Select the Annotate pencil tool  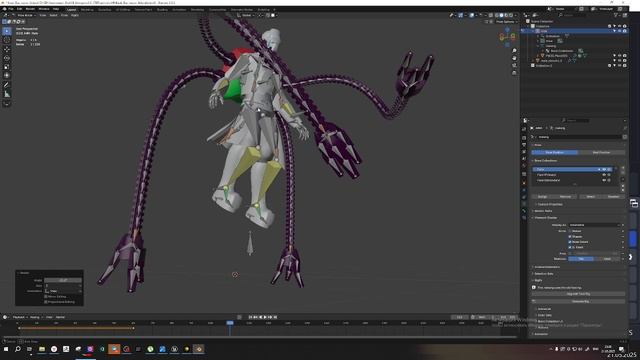pos(7,85)
